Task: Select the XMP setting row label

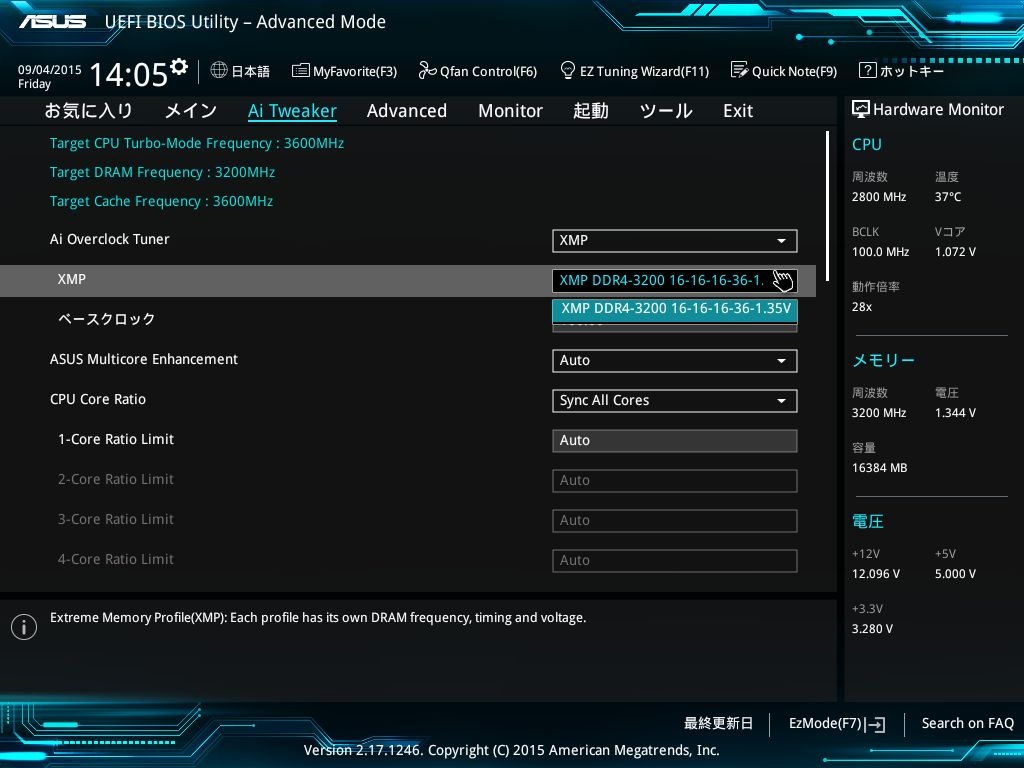Action: coord(71,279)
